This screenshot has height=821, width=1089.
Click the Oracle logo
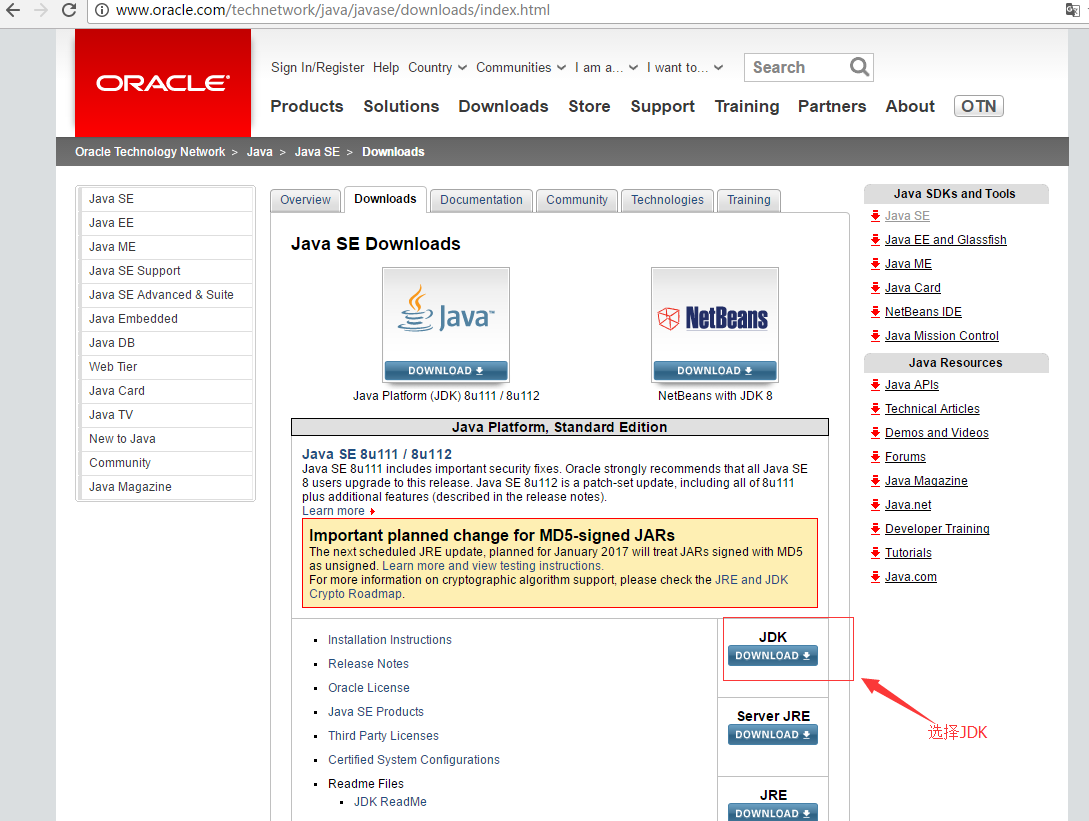[163, 83]
